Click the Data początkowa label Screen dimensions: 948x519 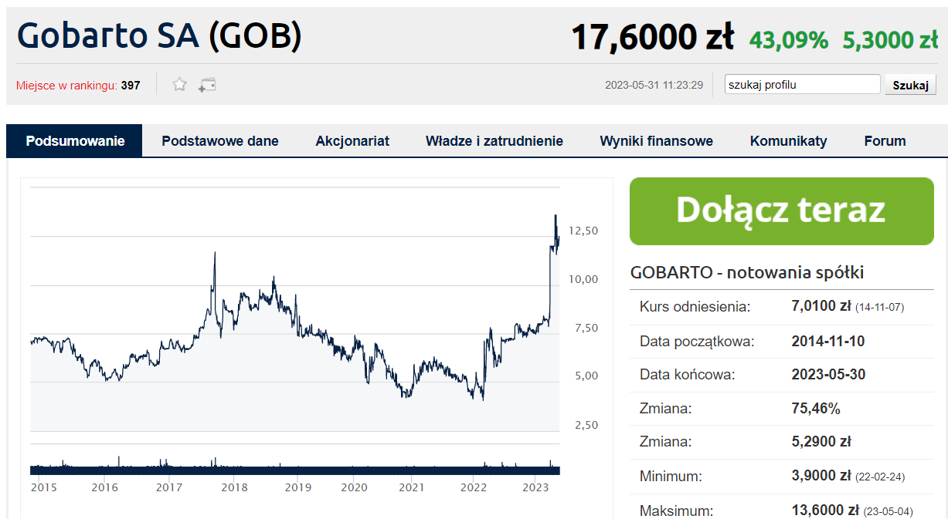tap(697, 341)
